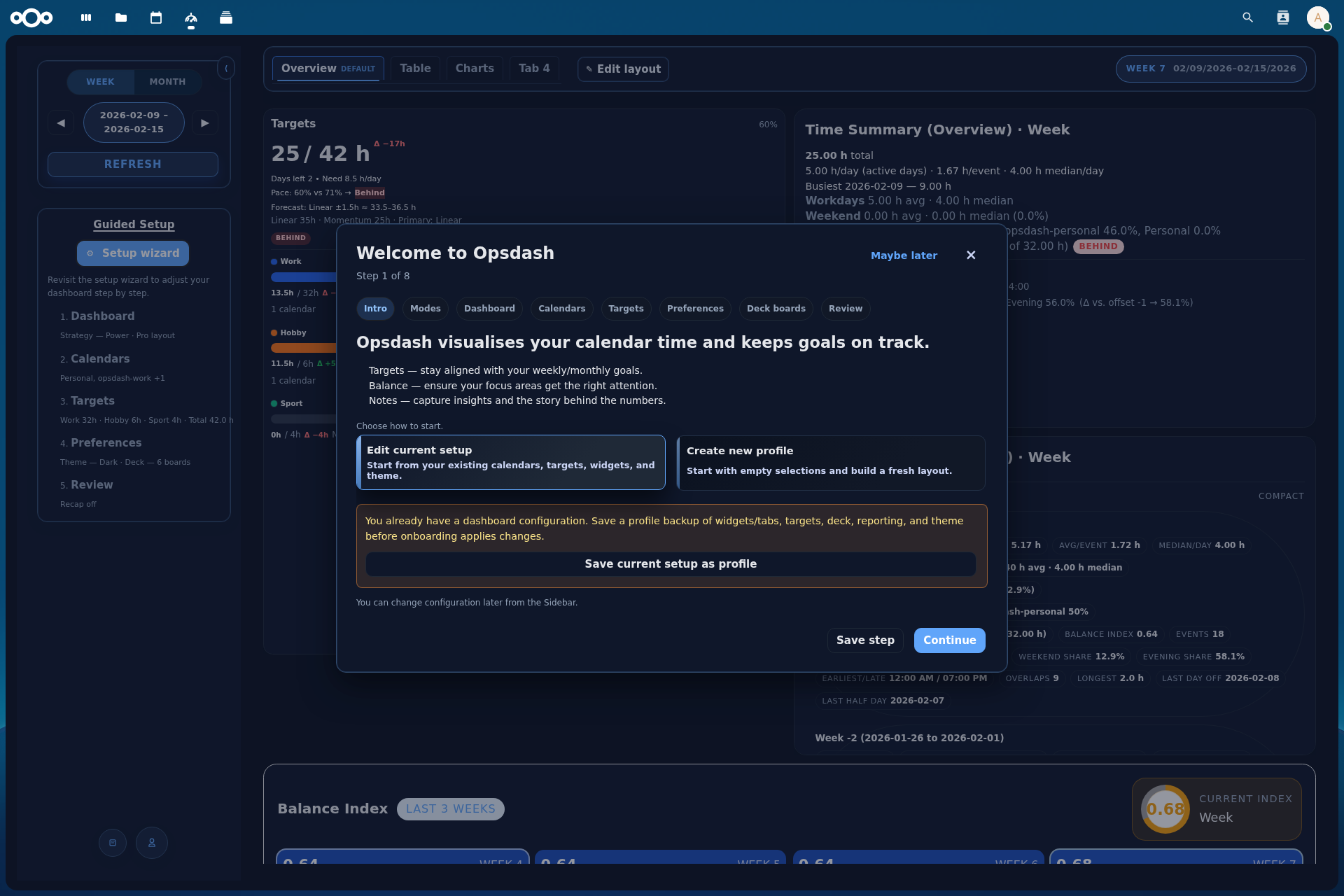Click the REFRESH button
1344x896 pixels.
pos(133,164)
